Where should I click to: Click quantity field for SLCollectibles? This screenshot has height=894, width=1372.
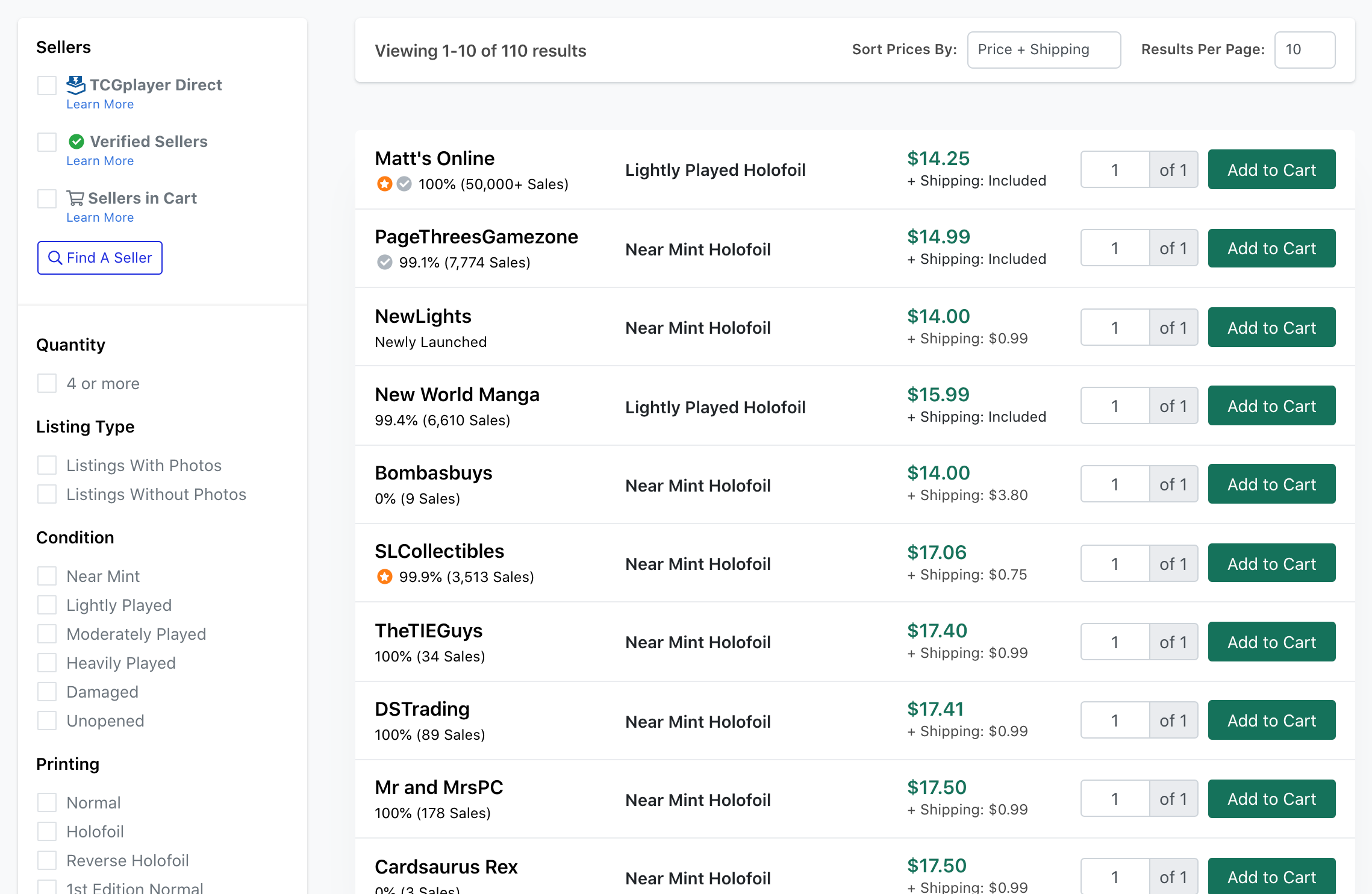coord(1115,564)
